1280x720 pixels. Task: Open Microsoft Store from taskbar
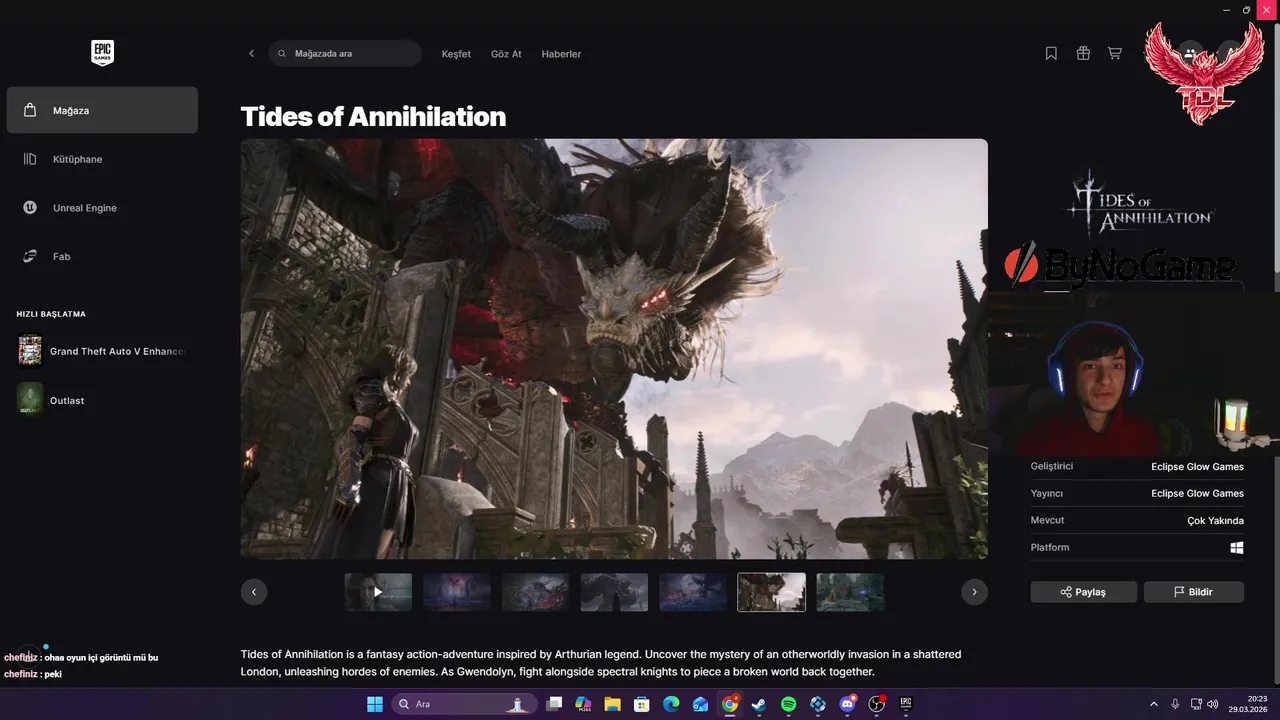(x=642, y=704)
